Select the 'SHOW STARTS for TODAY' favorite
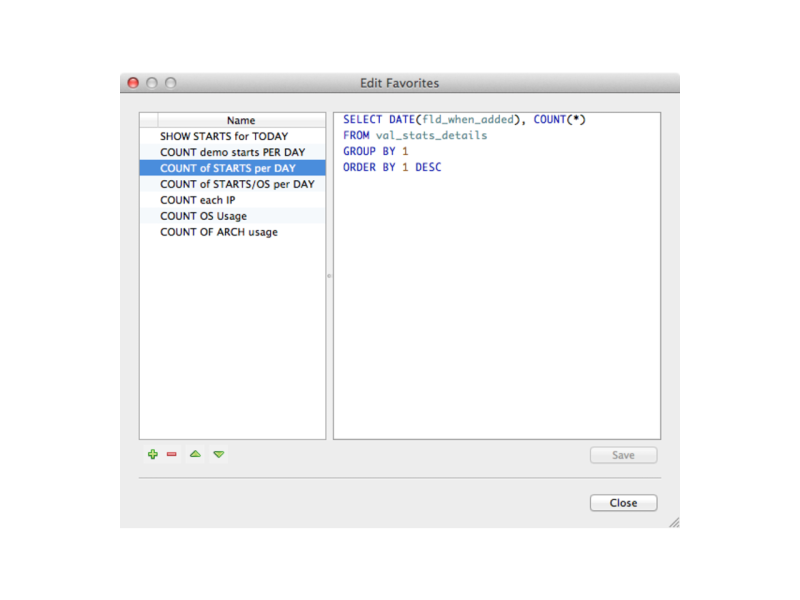The image size is (800, 600). click(x=233, y=136)
